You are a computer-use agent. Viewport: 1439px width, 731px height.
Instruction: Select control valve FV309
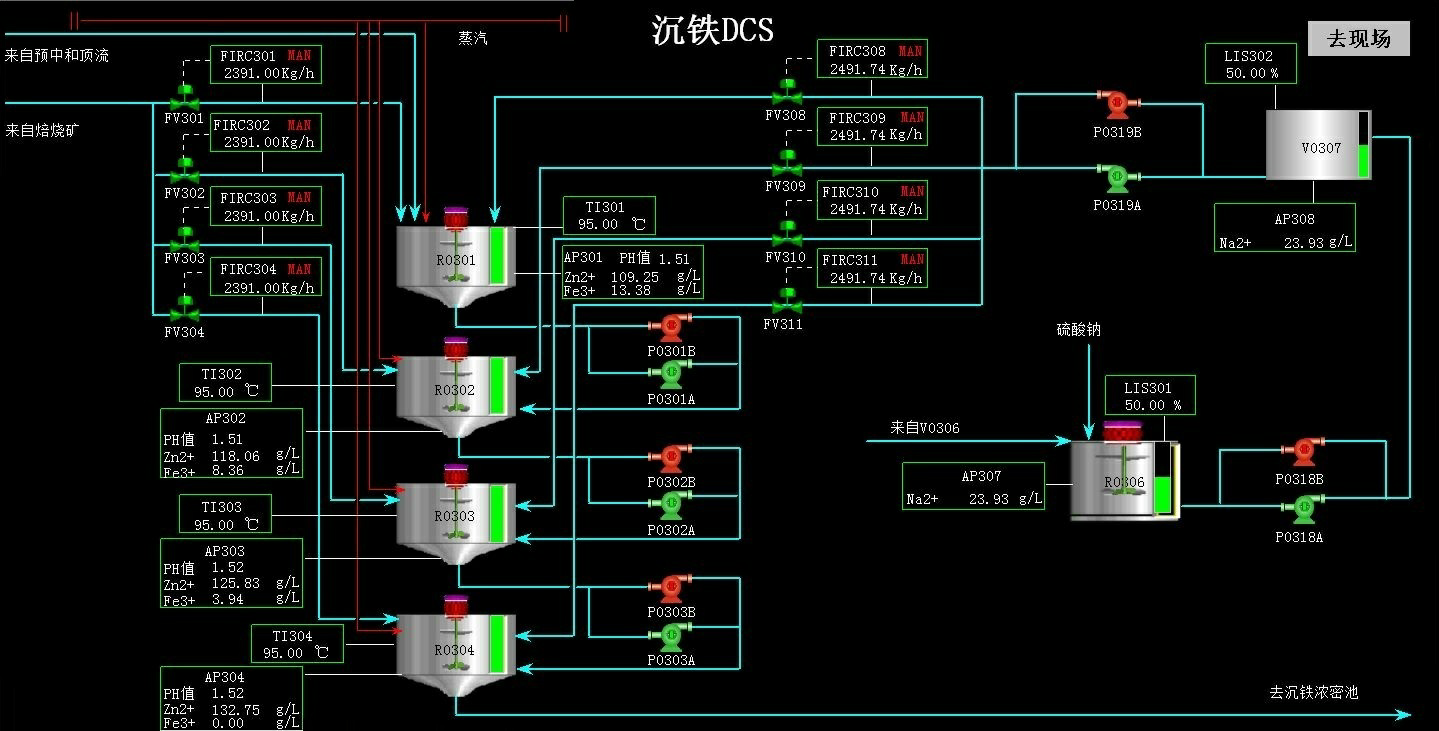(x=787, y=163)
